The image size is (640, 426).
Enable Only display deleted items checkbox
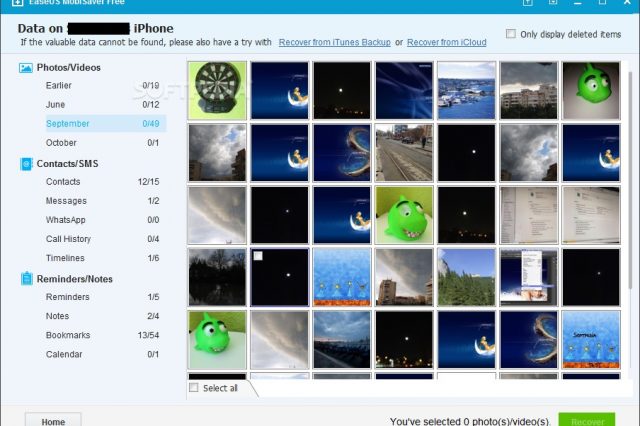[511, 34]
